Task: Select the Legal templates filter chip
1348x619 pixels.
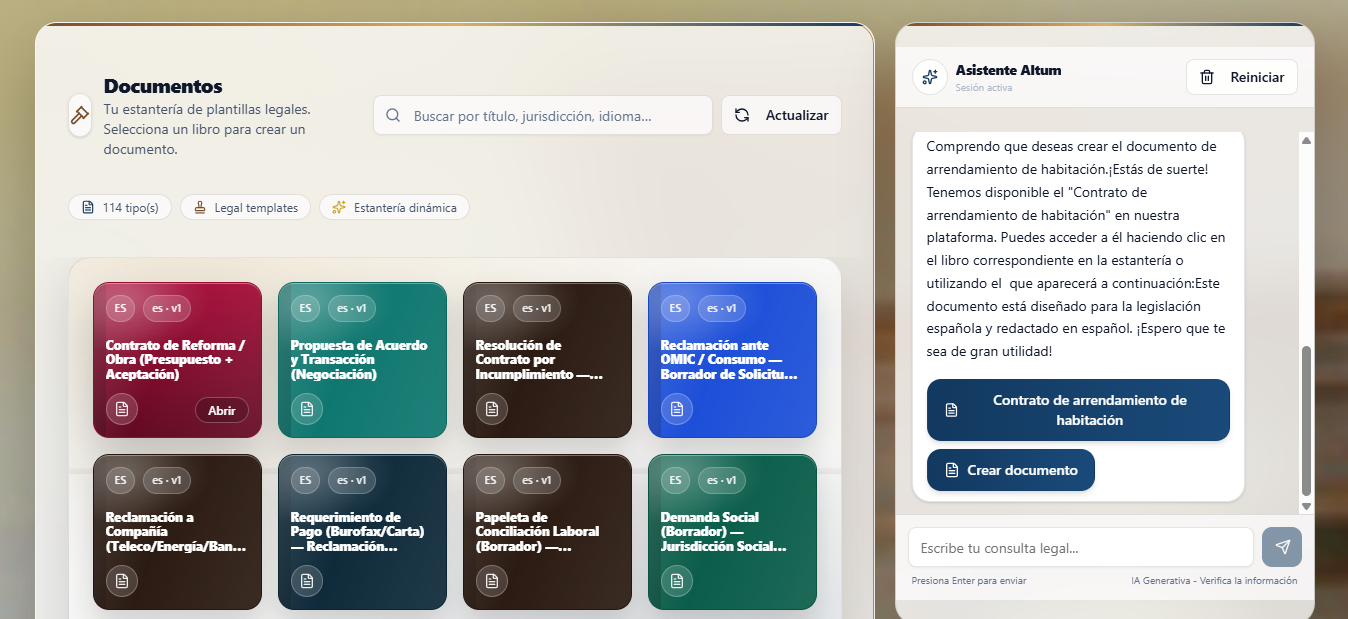Action: [x=245, y=207]
